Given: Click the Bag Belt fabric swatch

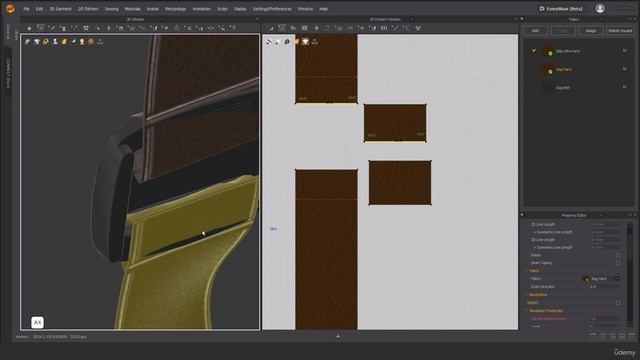Looking at the screenshot, I should pyautogui.click(x=547, y=87).
